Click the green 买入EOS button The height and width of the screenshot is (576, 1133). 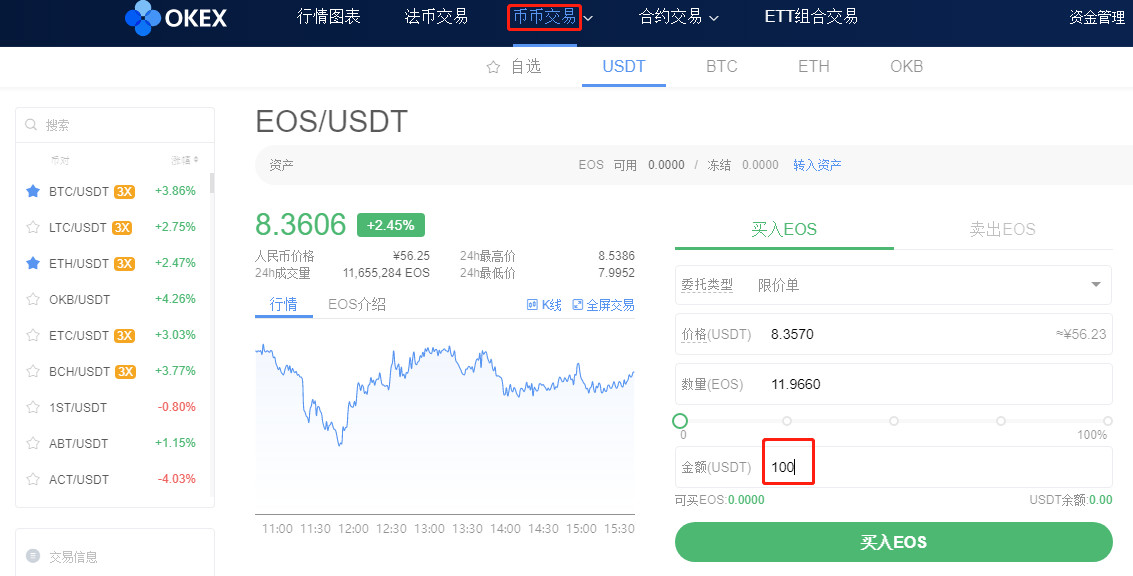tap(893, 542)
